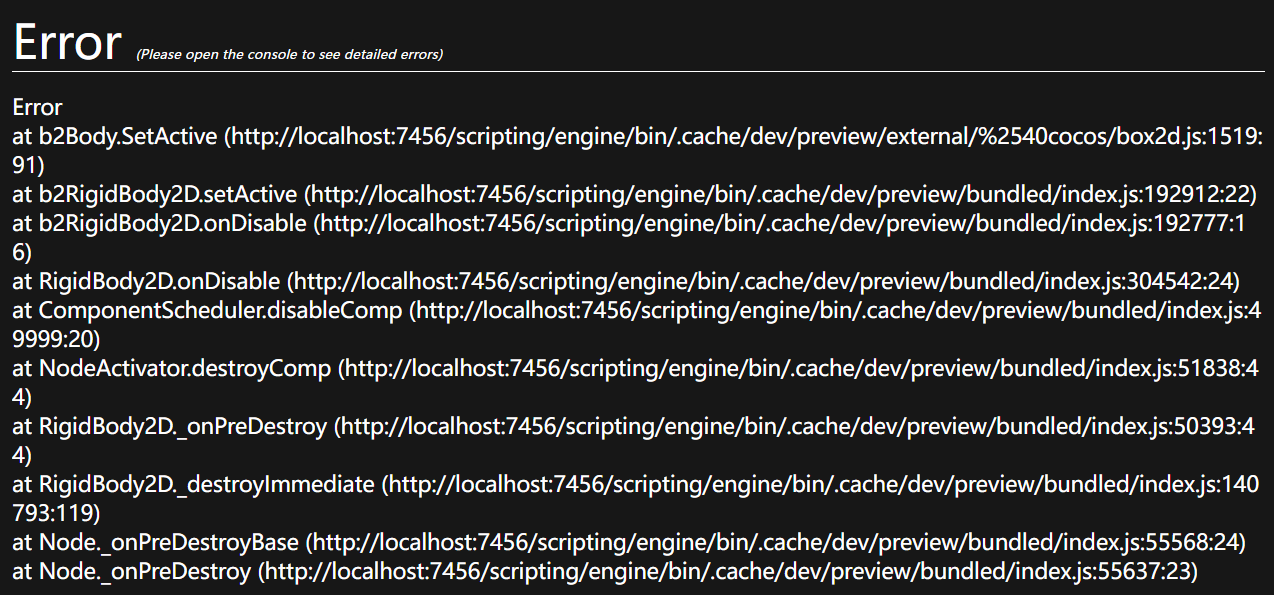Open the index.js:55637:23 source URL
Screen dimensions: 1274x595
(728, 571)
